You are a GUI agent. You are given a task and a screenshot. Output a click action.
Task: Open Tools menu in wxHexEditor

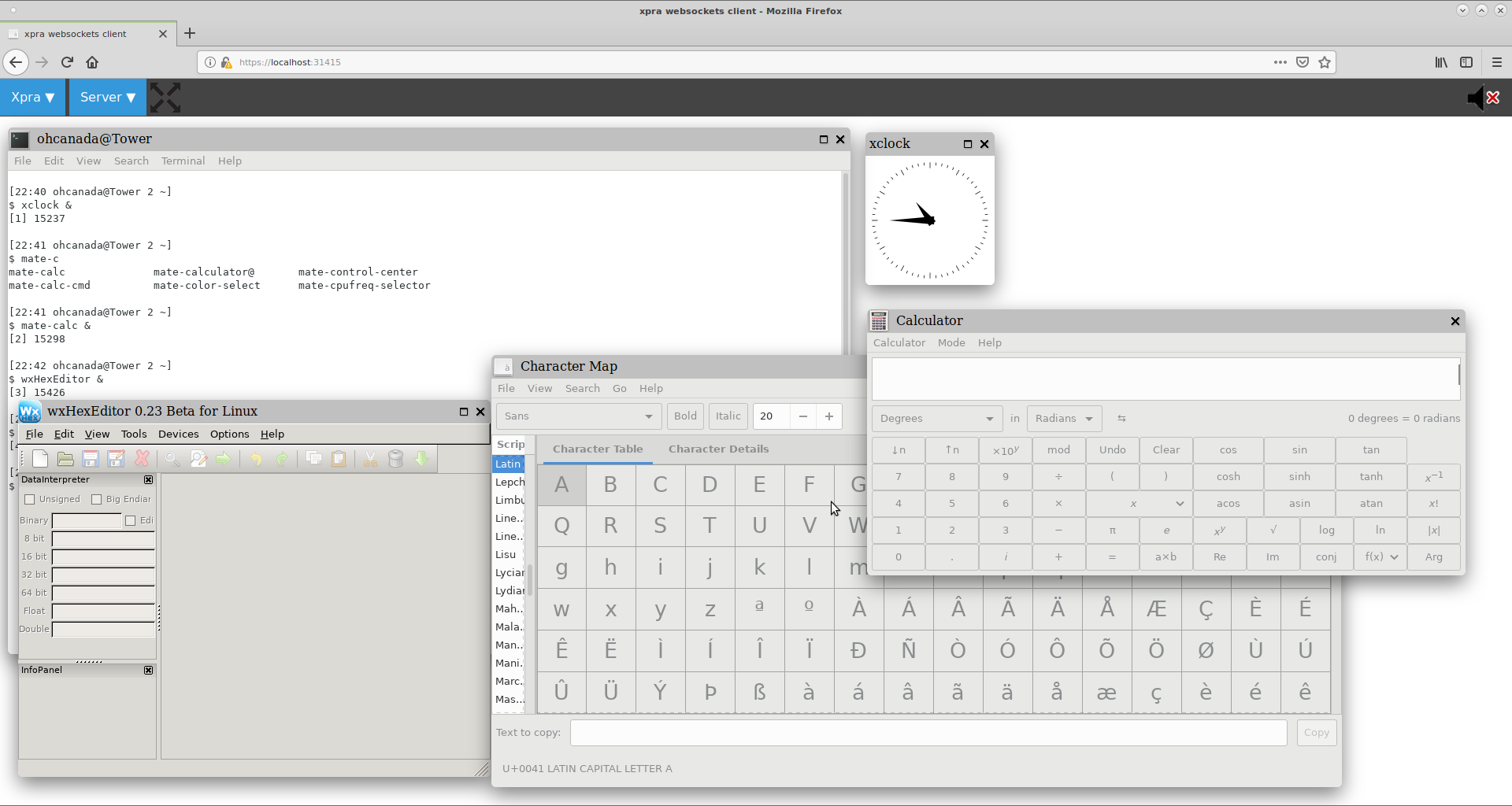(134, 434)
